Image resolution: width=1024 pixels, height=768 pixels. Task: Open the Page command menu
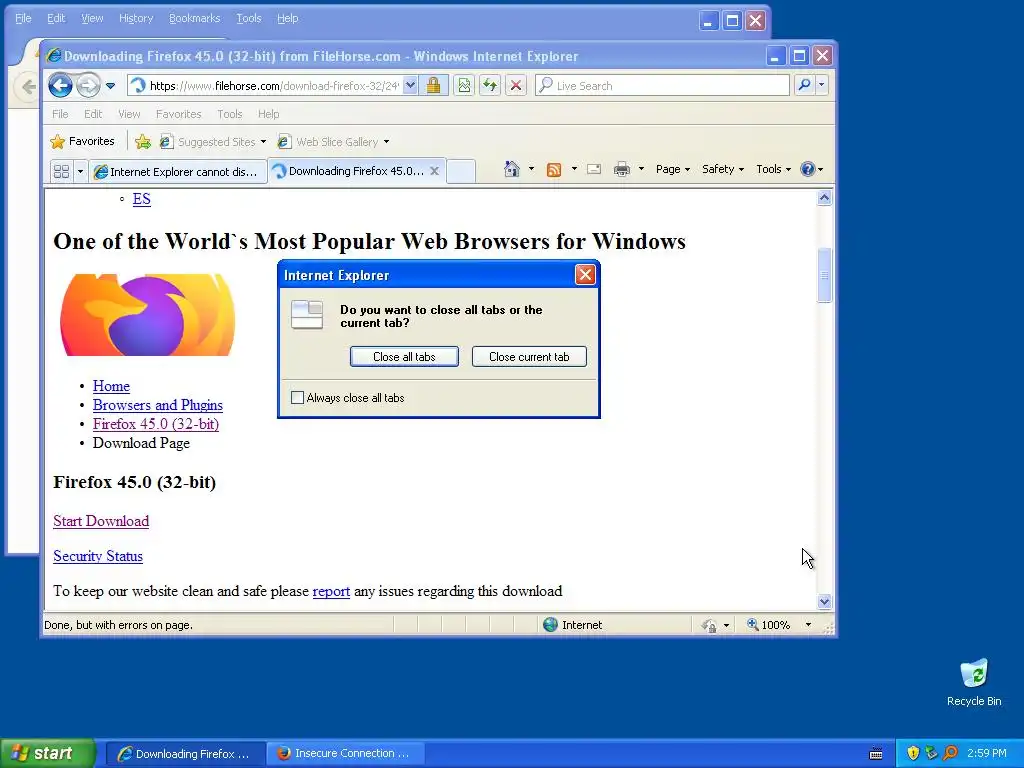pyautogui.click(x=673, y=169)
